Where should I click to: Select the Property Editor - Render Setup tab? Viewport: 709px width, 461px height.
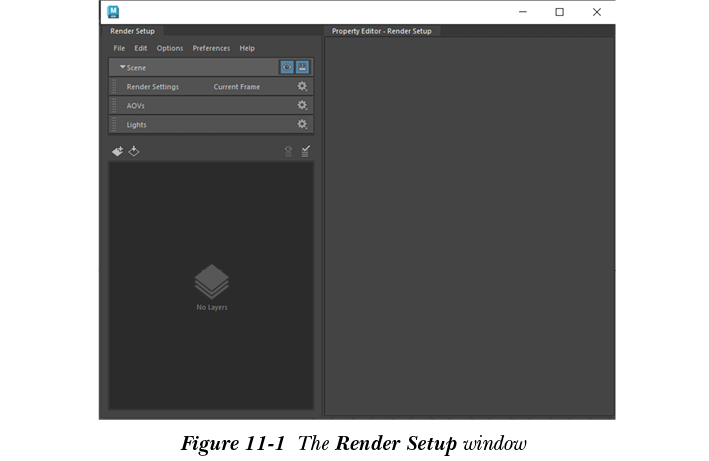coord(382,31)
